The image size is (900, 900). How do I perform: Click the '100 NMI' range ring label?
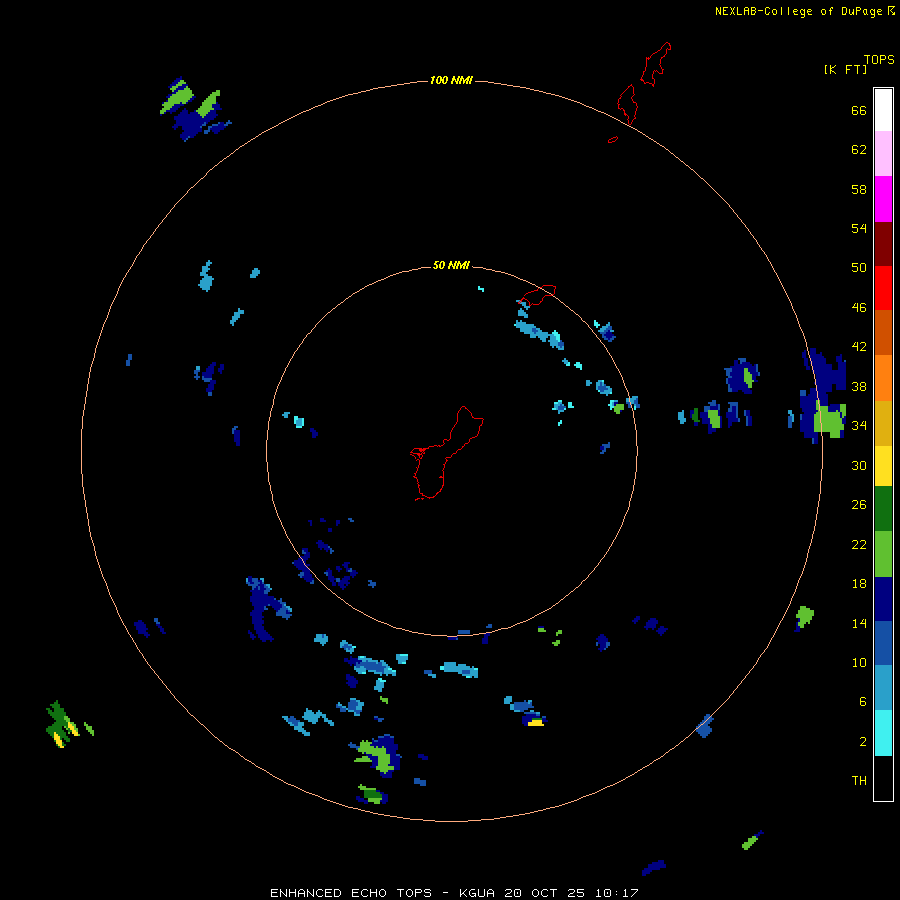point(451,80)
